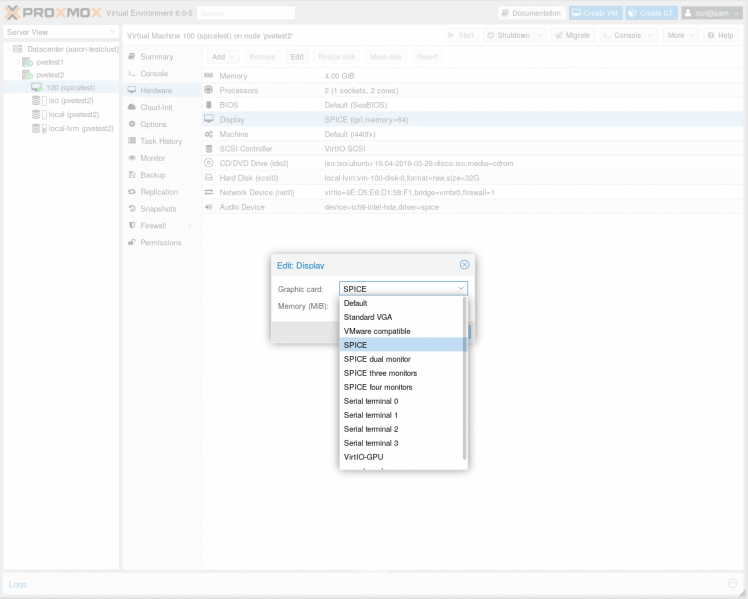Click the Help button
The width and height of the screenshot is (748, 599).
point(720,35)
